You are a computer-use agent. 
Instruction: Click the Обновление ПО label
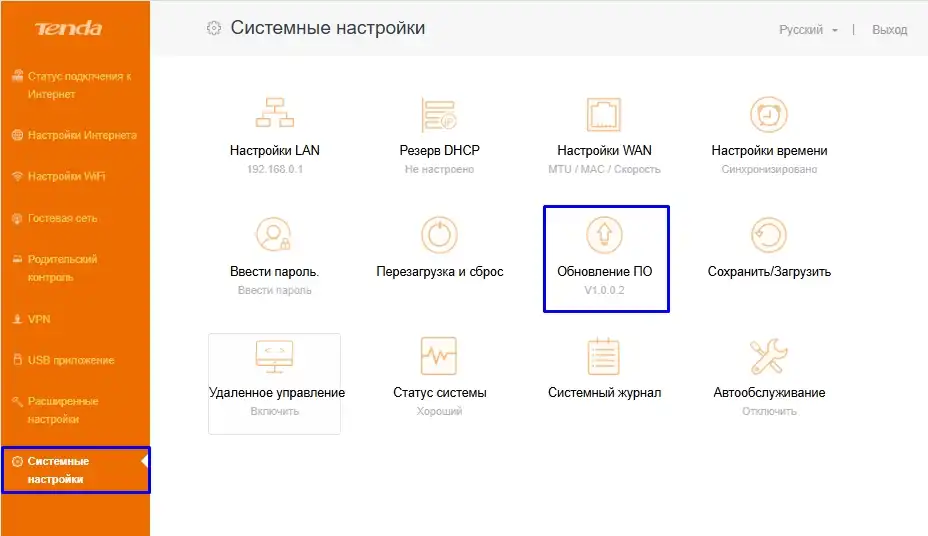(604, 272)
